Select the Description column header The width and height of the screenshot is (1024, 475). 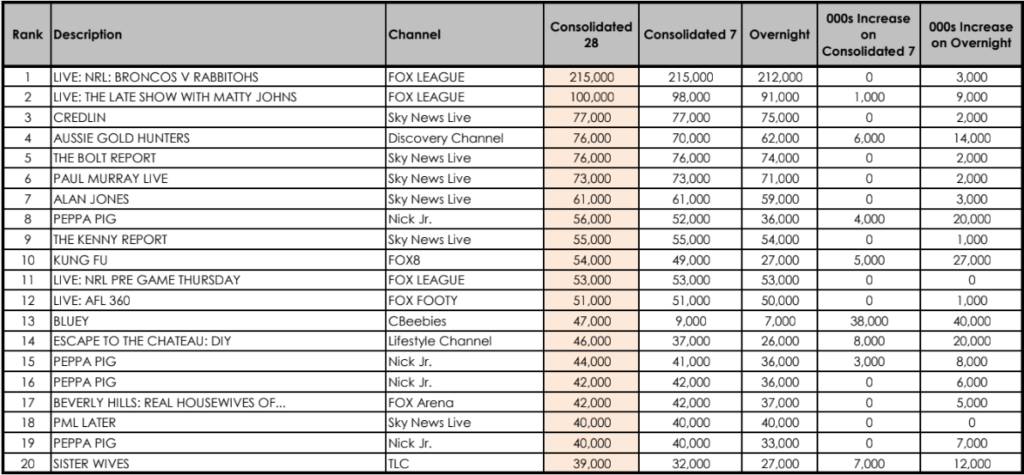tap(218, 35)
